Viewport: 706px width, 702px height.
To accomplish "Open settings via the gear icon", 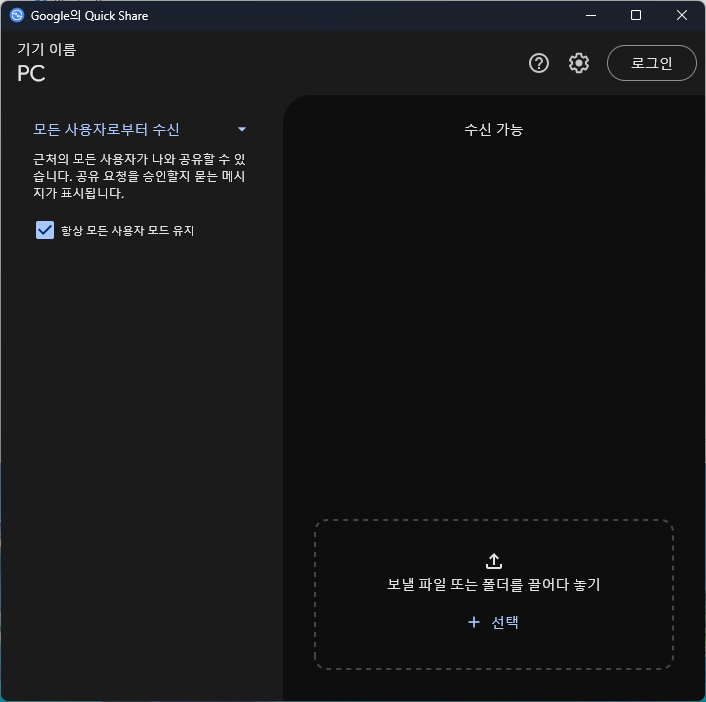I will tap(579, 63).
